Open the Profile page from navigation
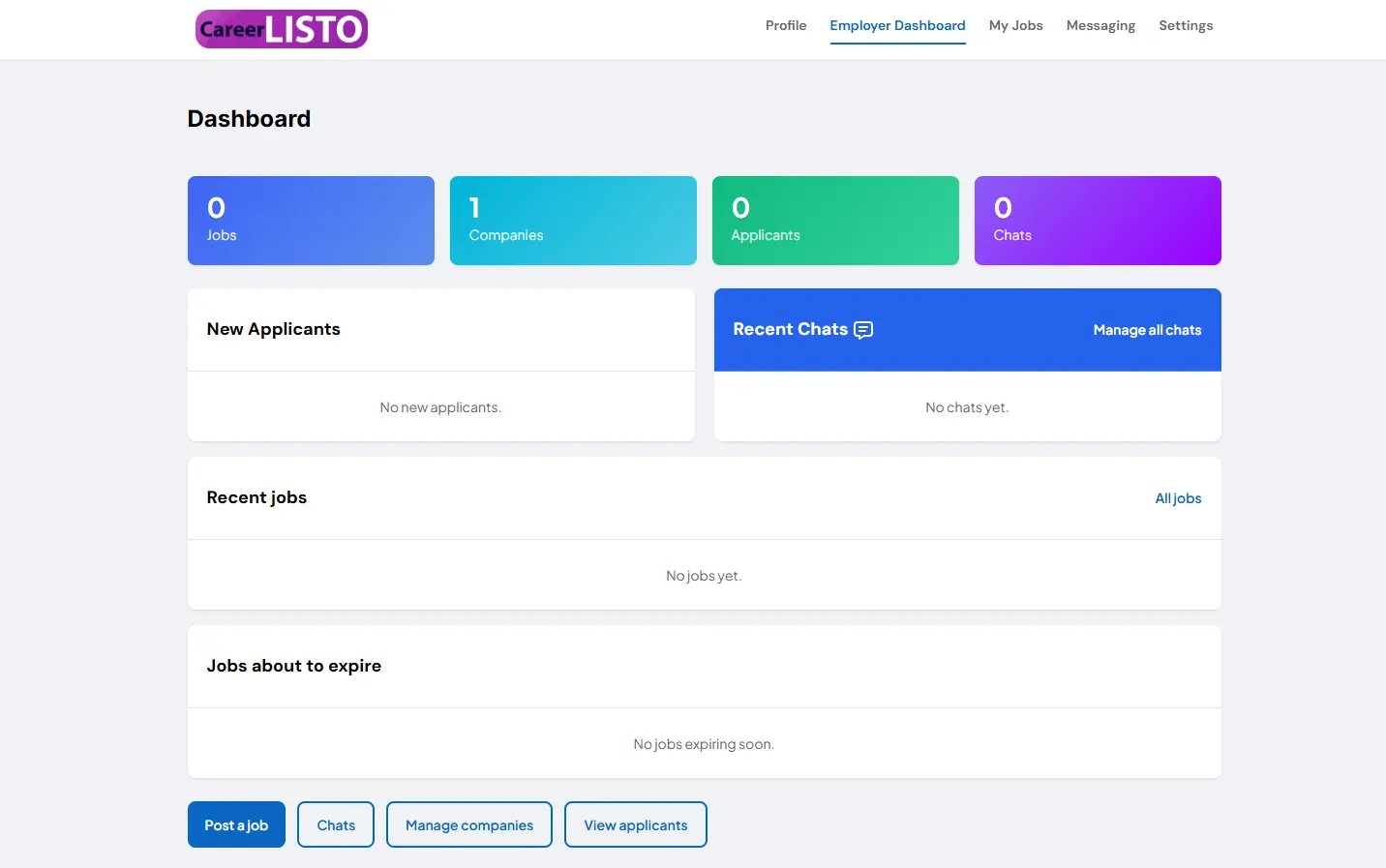This screenshot has width=1386, height=868. coord(785,26)
